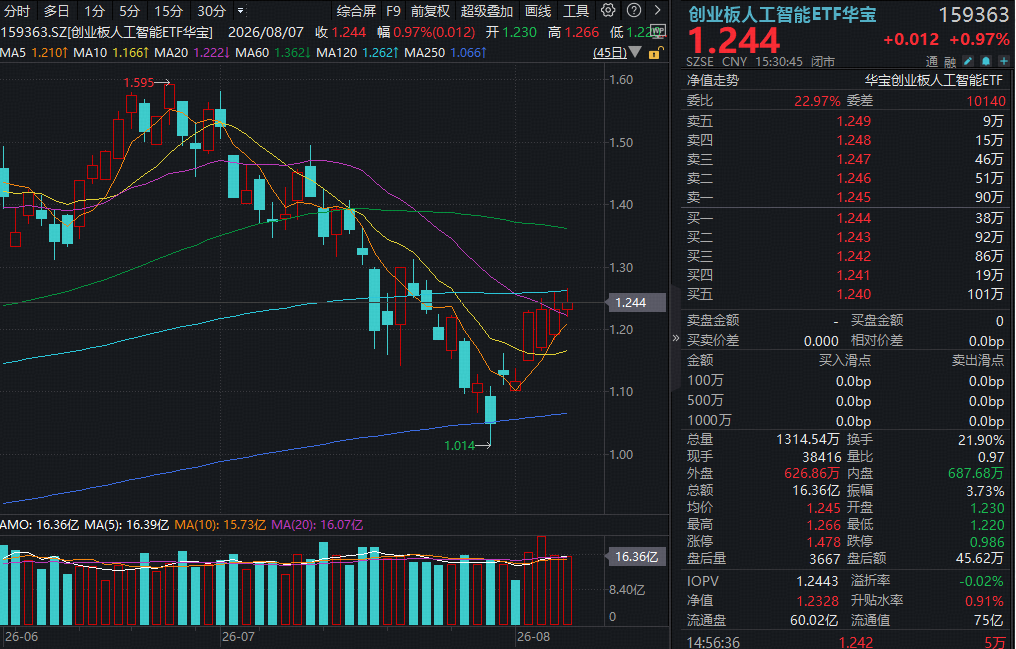
Task: Select the 15分 period tab
Action: coord(168,11)
